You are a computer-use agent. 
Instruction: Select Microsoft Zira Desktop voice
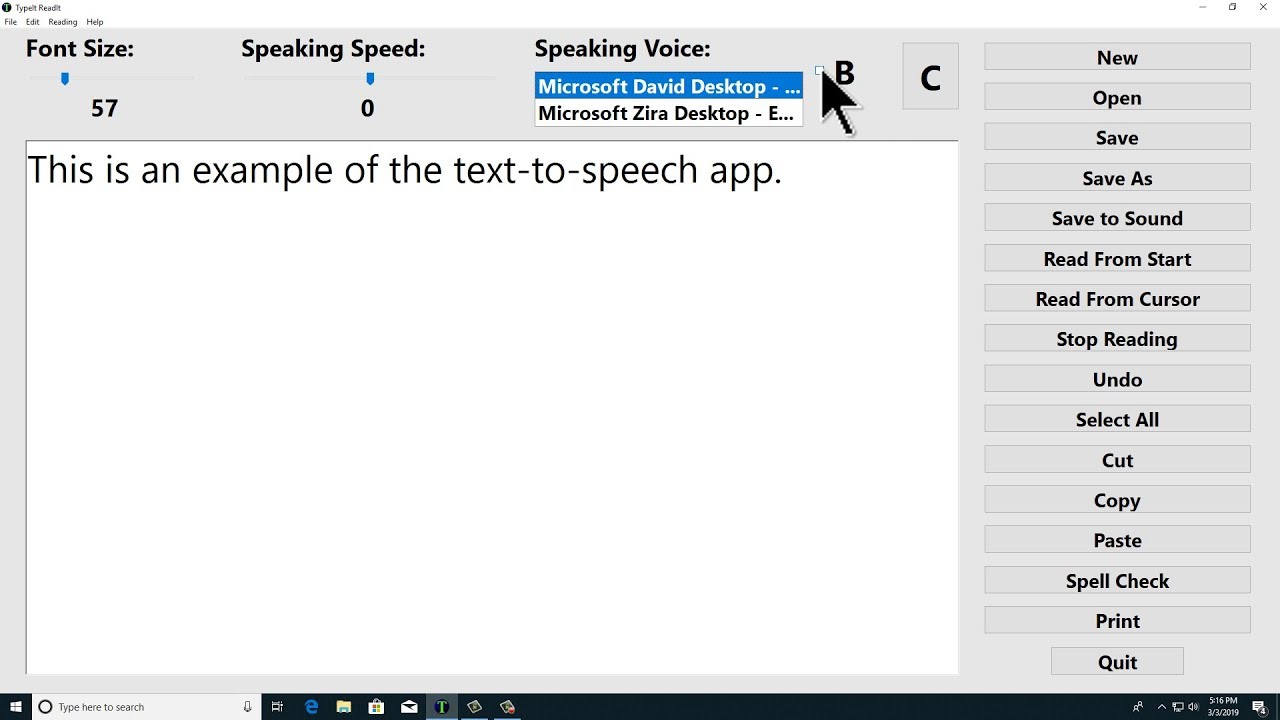669,113
